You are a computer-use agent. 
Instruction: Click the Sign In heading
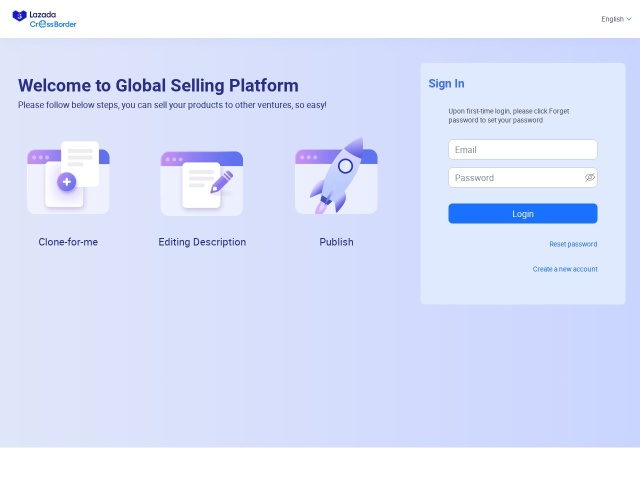pos(446,84)
